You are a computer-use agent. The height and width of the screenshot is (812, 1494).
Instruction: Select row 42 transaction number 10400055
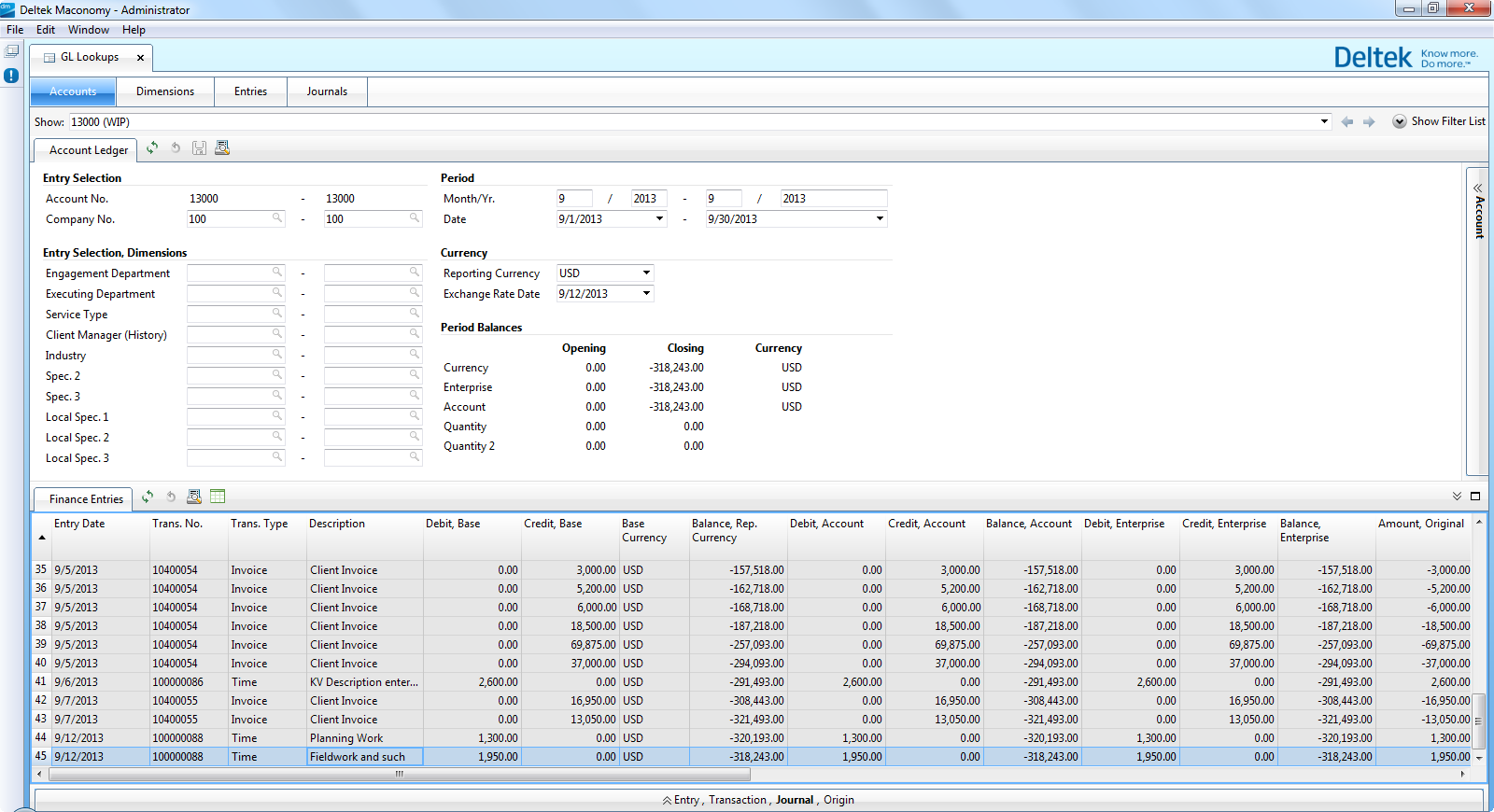tap(189, 701)
